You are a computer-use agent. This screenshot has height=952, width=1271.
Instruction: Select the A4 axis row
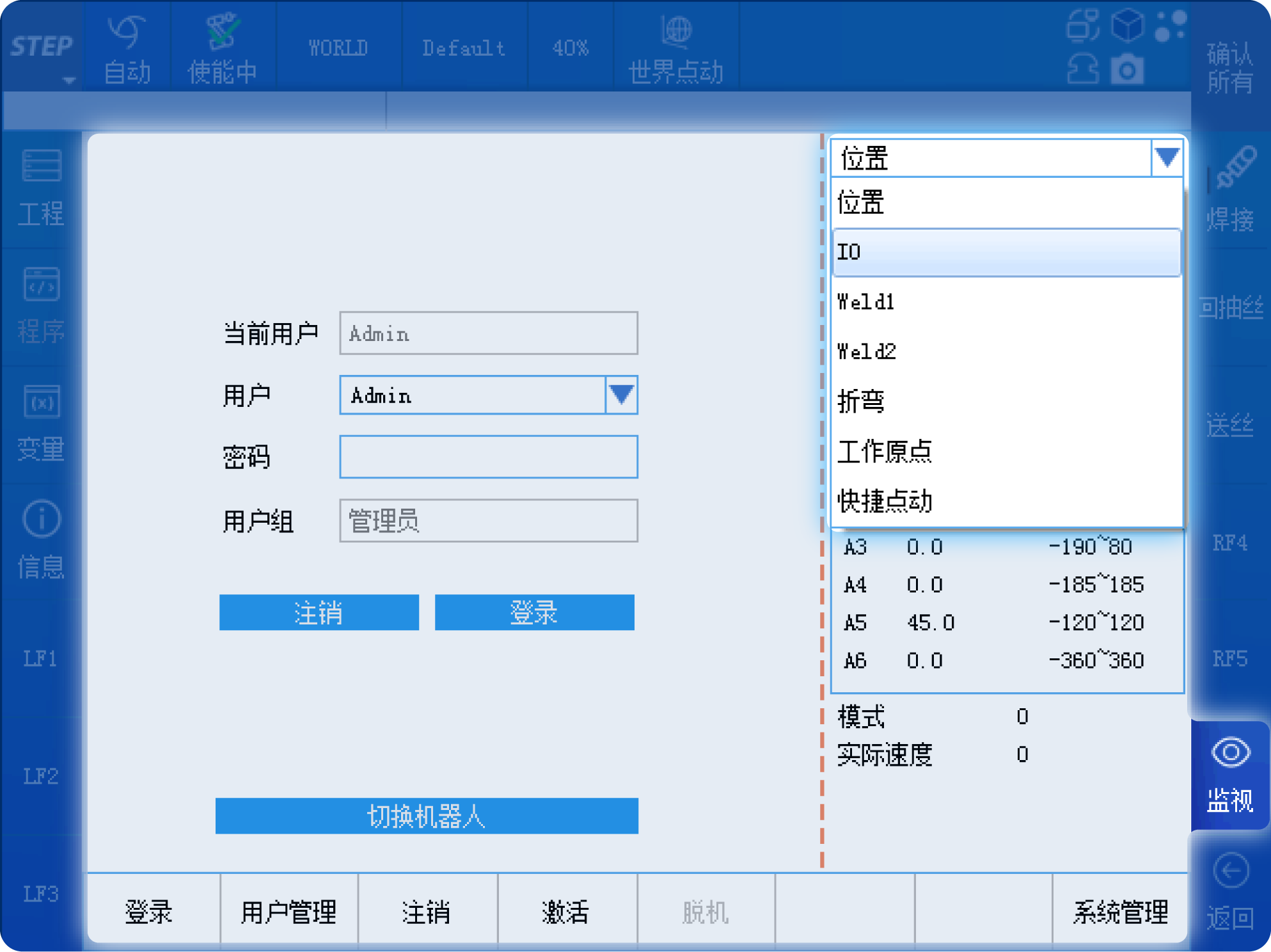tap(1007, 584)
